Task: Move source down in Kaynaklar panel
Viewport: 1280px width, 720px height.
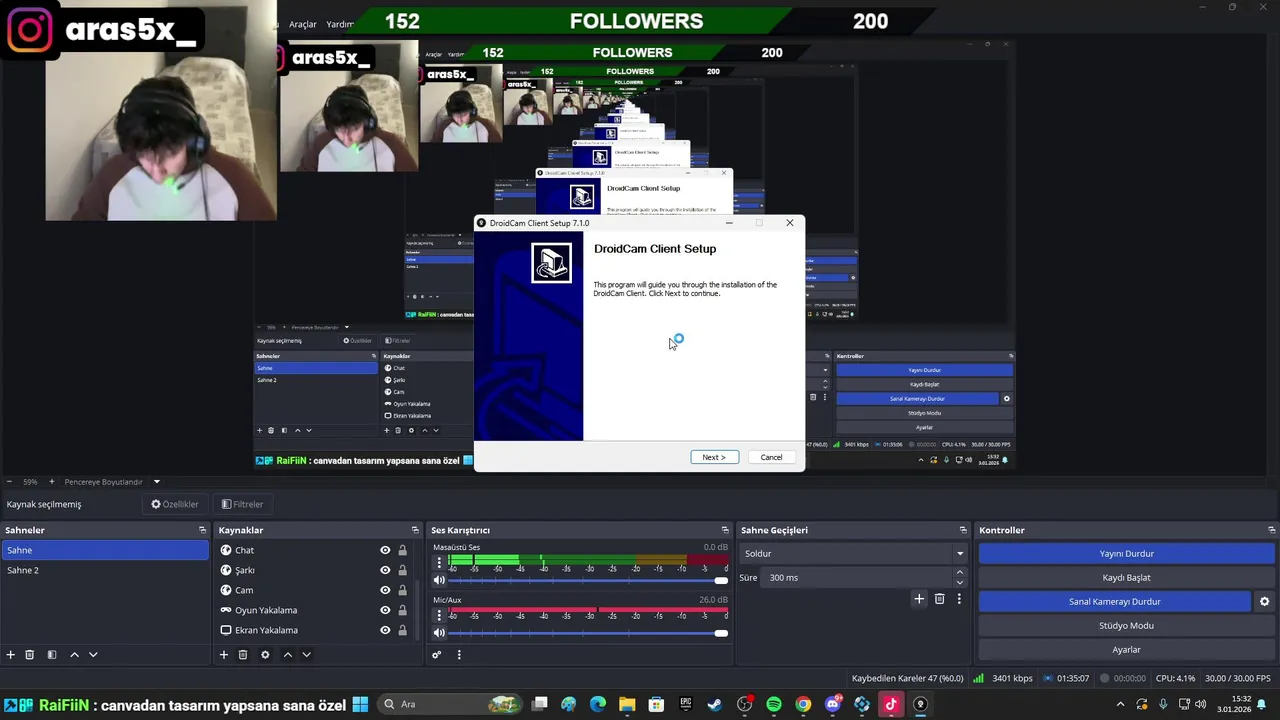Action: point(306,655)
